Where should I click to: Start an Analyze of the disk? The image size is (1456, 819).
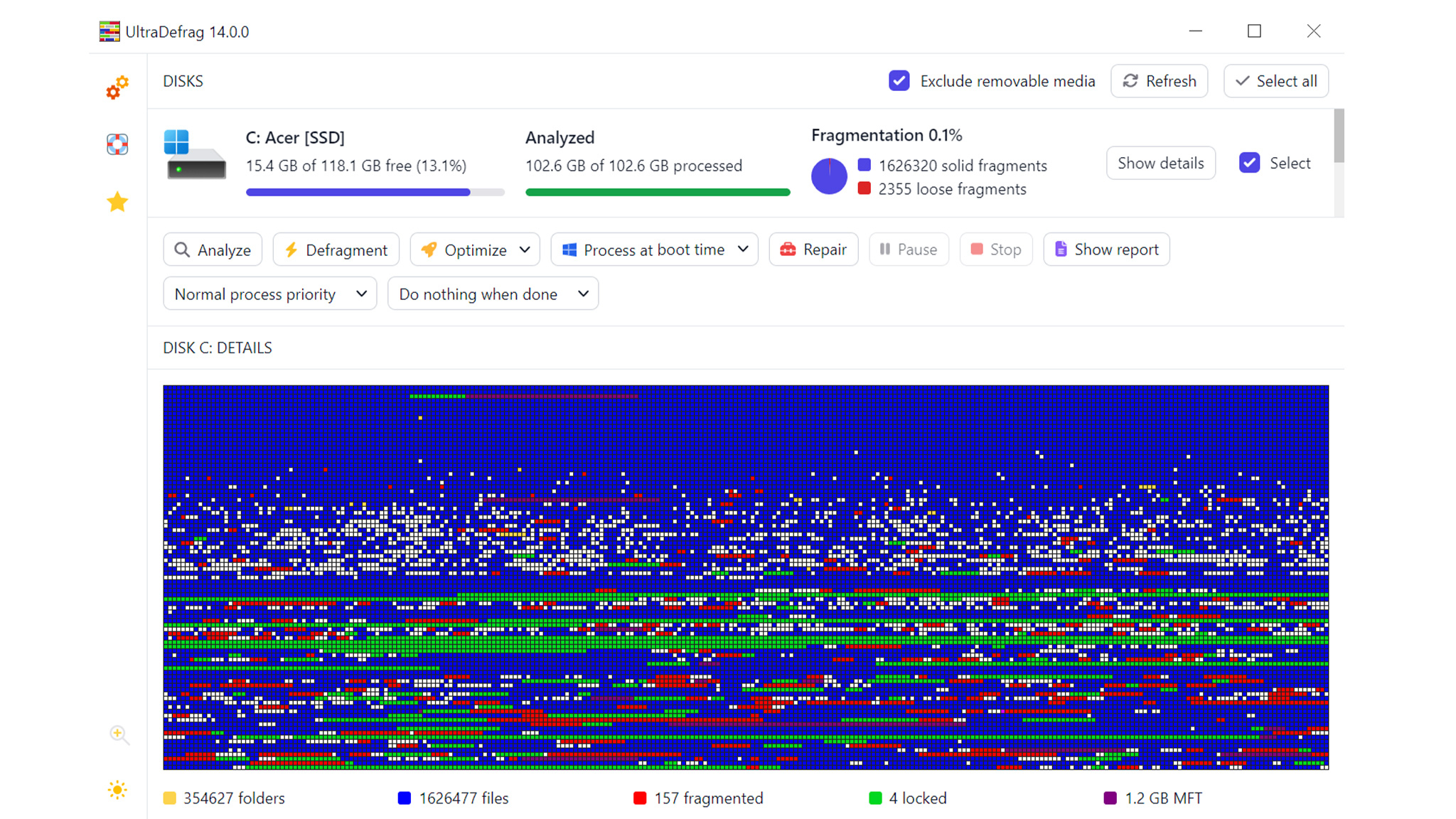(x=212, y=250)
